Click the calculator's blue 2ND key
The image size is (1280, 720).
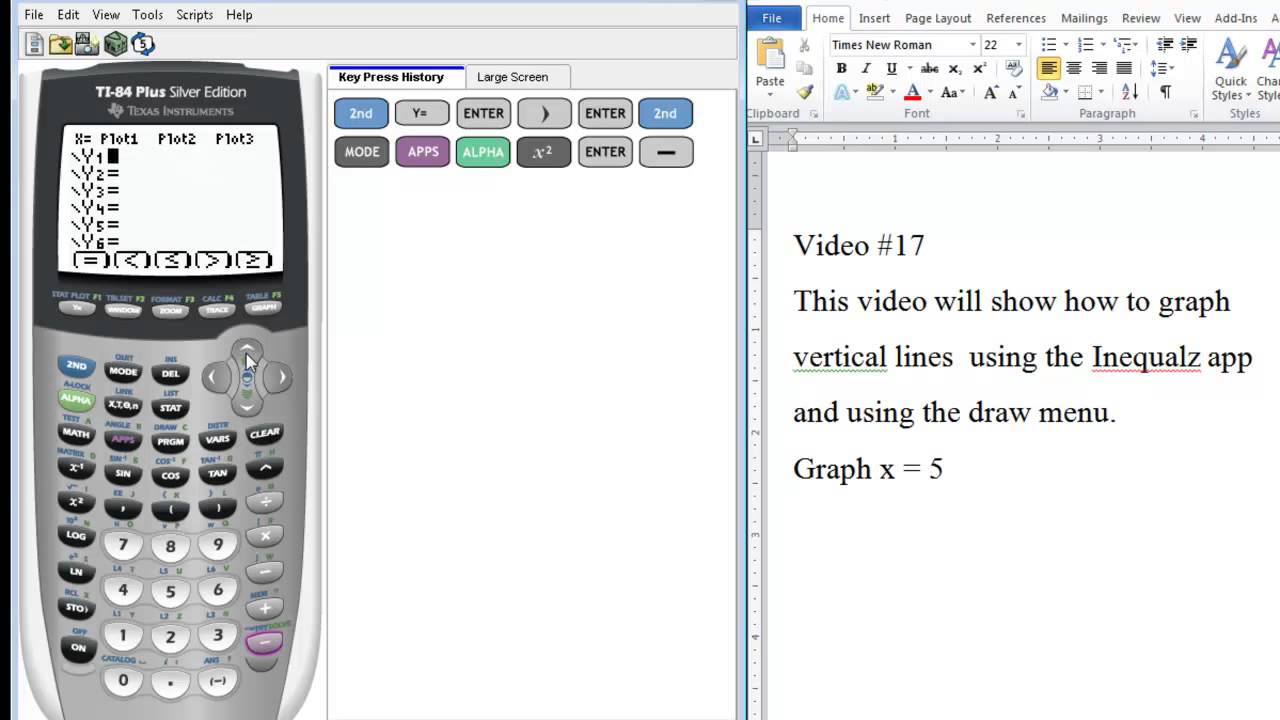tap(76, 366)
